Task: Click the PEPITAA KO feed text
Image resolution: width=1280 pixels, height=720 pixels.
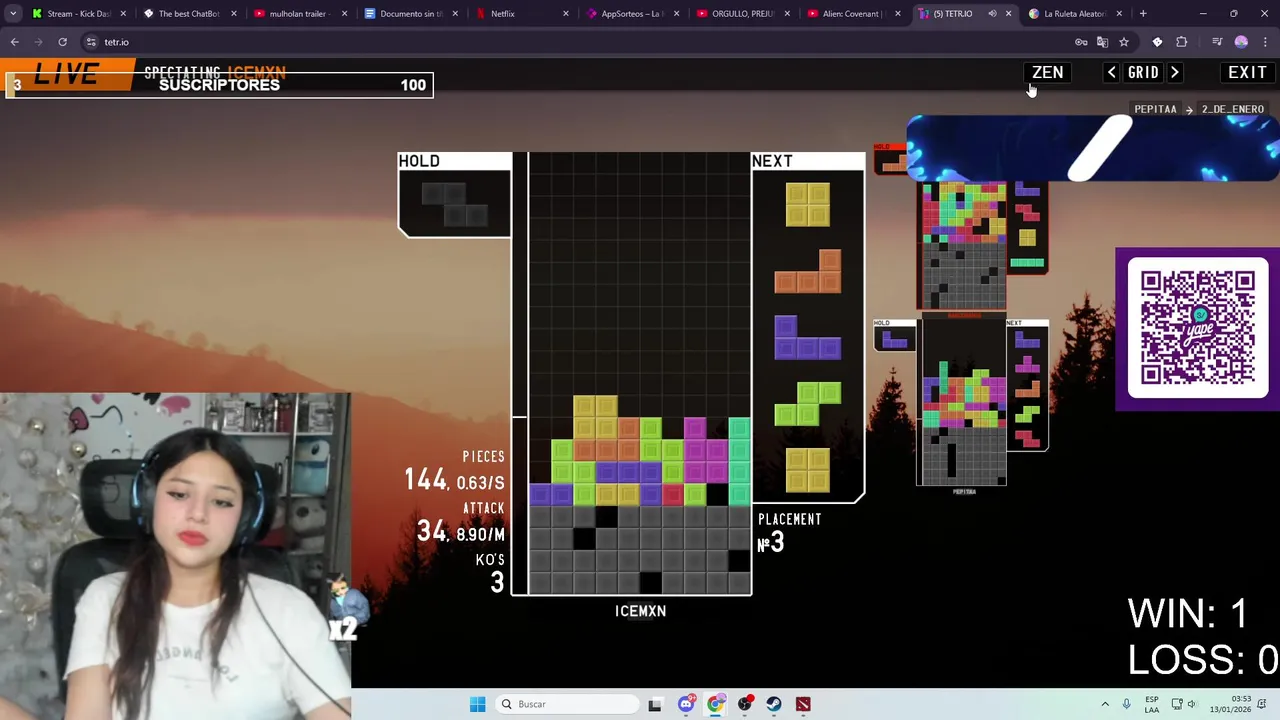Action: point(1155,109)
